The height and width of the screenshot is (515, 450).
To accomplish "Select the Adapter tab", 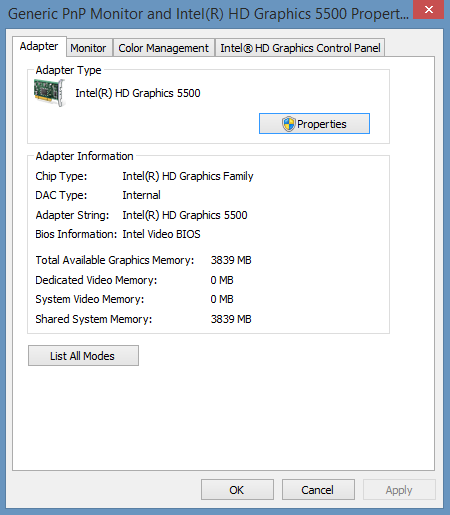I will [39, 46].
